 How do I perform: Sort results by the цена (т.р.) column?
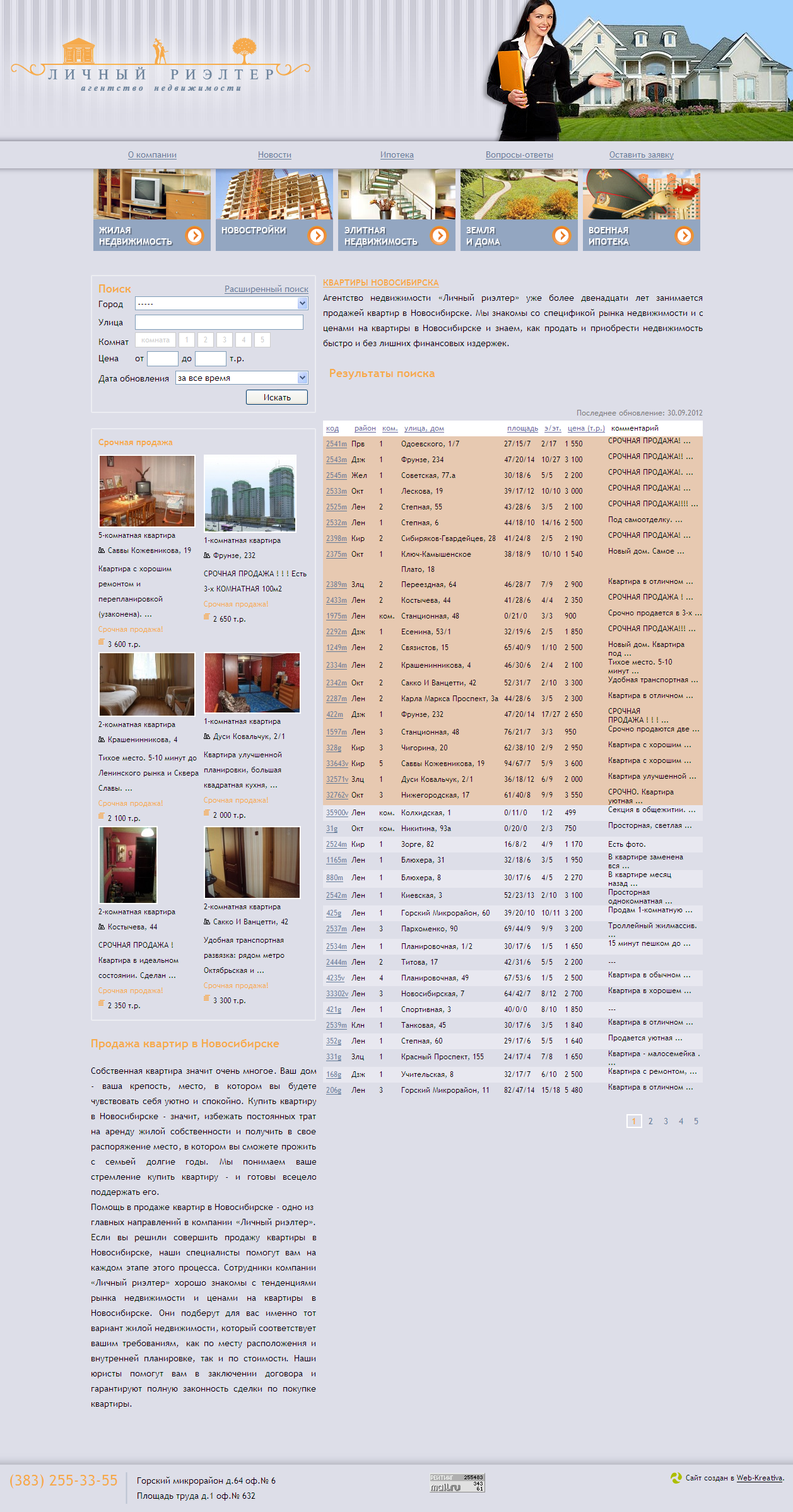click(585, 428)
